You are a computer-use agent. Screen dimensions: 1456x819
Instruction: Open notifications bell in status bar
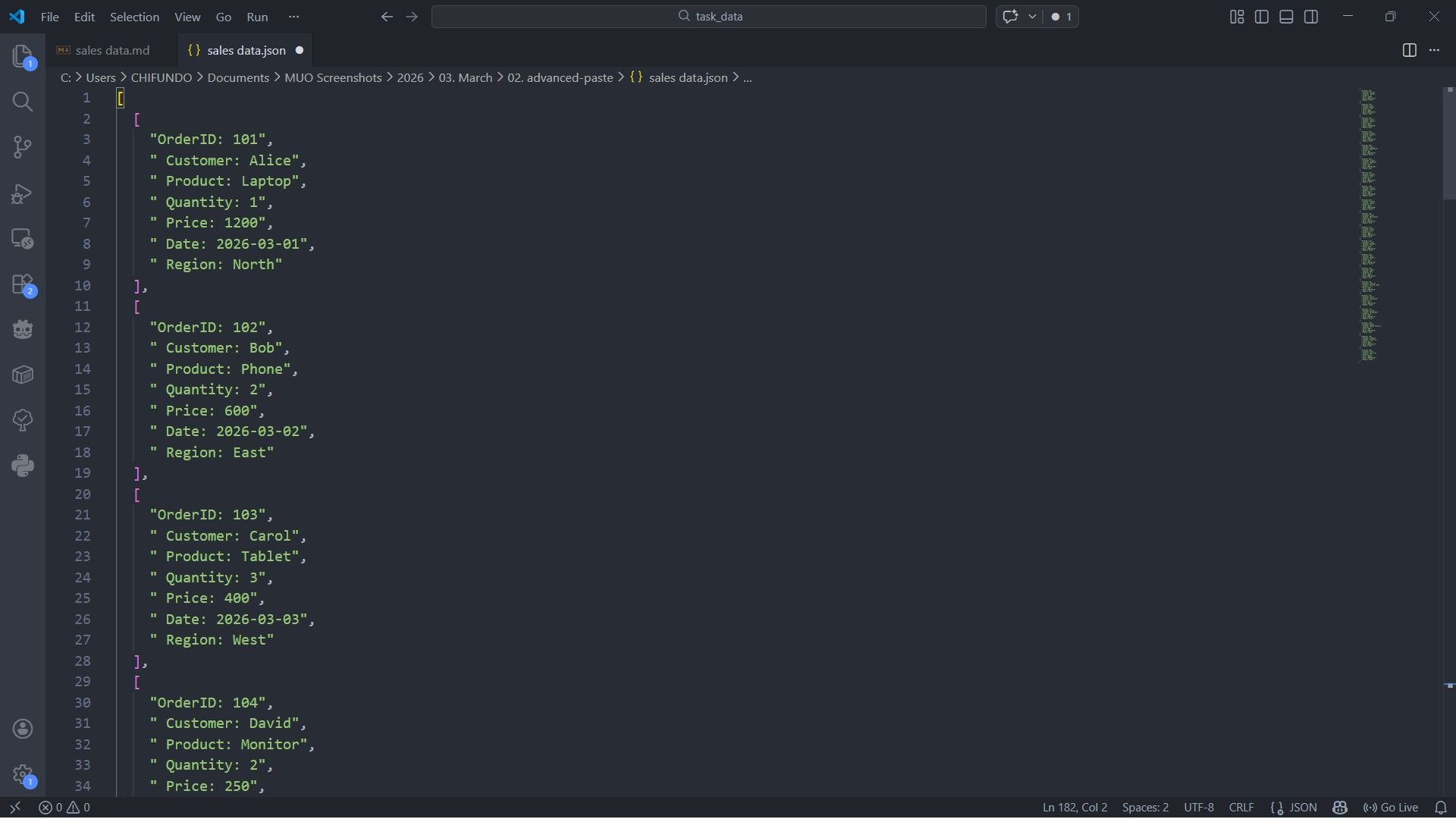click(x=1441, y=808)
